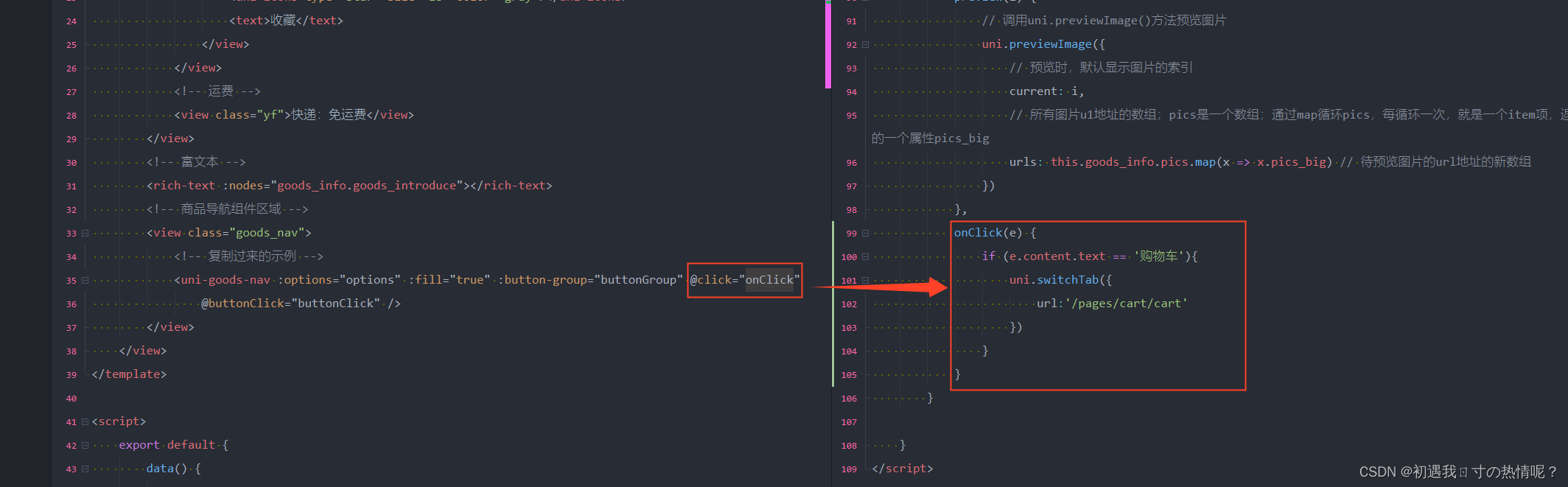Collapse the uni-goods-nav tag fold on line 35

(x=85, y=281)
